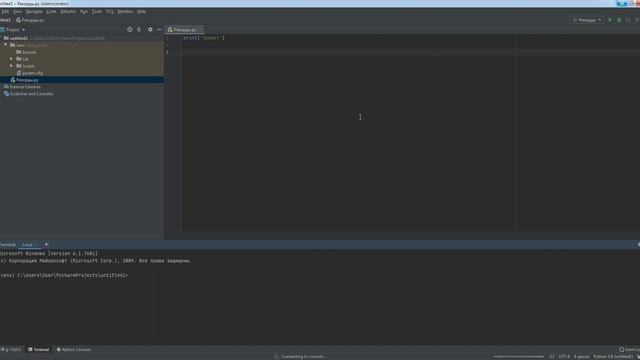Open Project panel gear settings
This screenshot has width=640, height=360.
[150, 29]
